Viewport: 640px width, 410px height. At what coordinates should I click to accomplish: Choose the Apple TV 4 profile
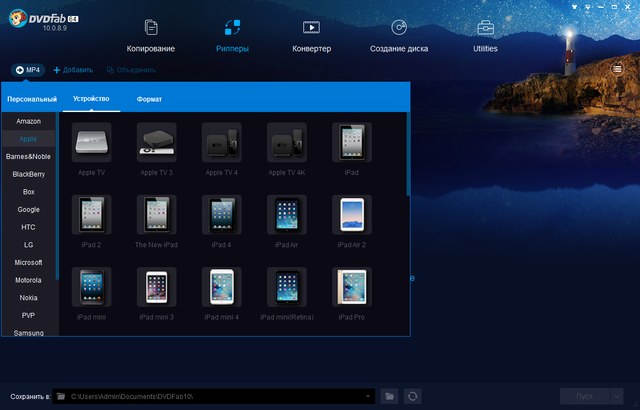tap(222, 149)
